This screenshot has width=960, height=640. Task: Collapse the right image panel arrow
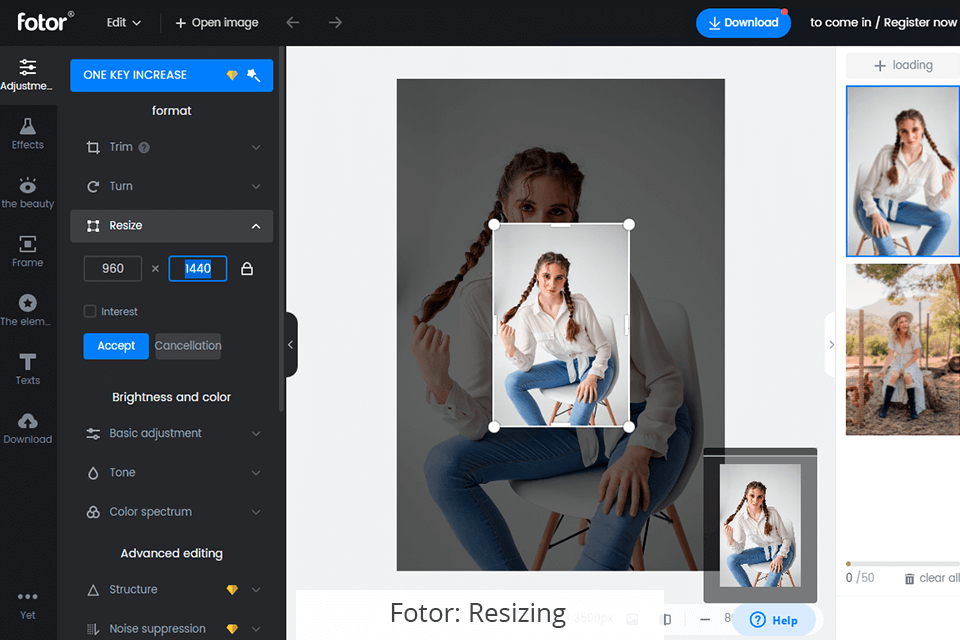831,345
